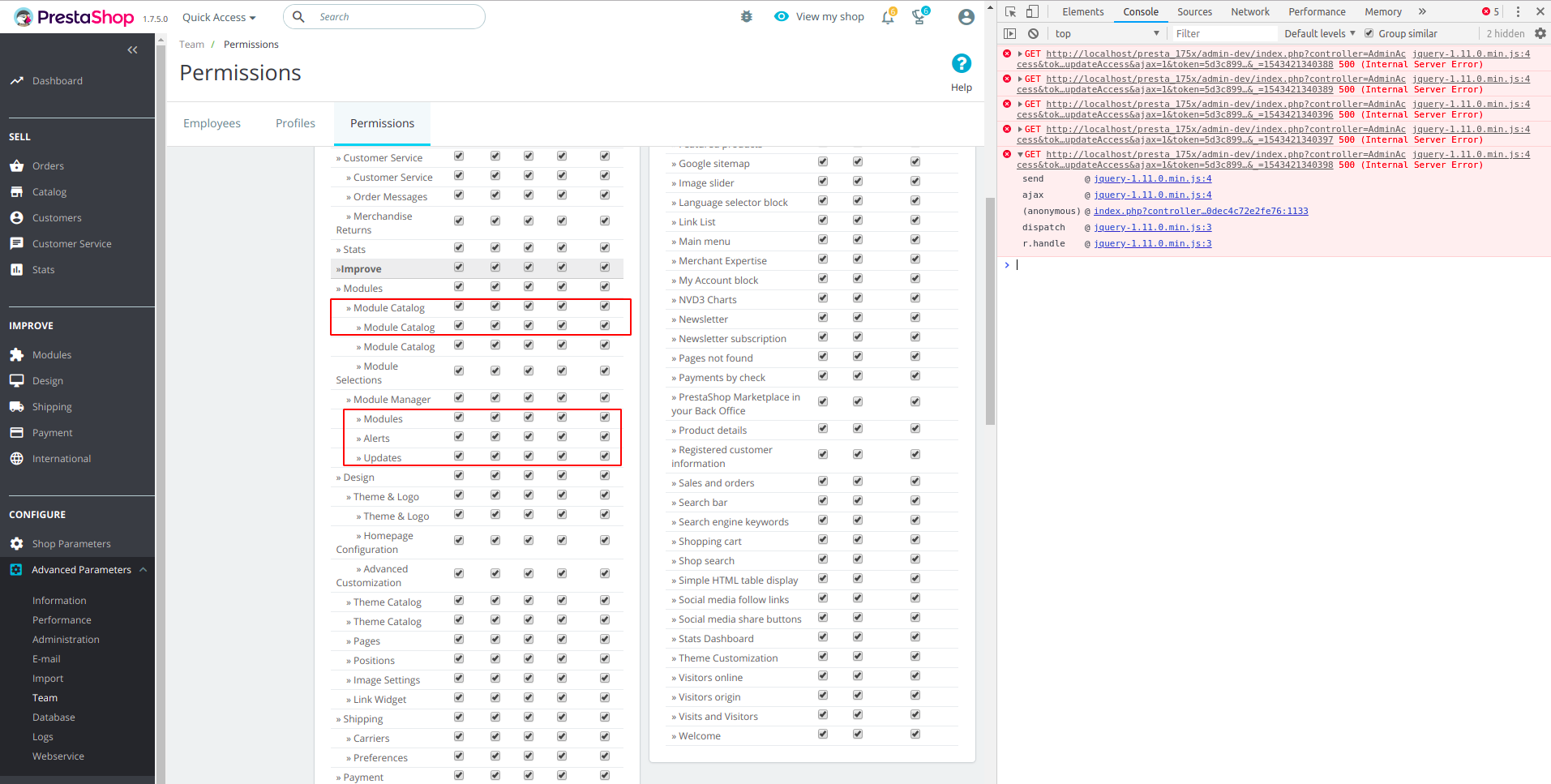Click the Catalog sidebar icon
The image size is (1551, 784).
tap(17, 191)
